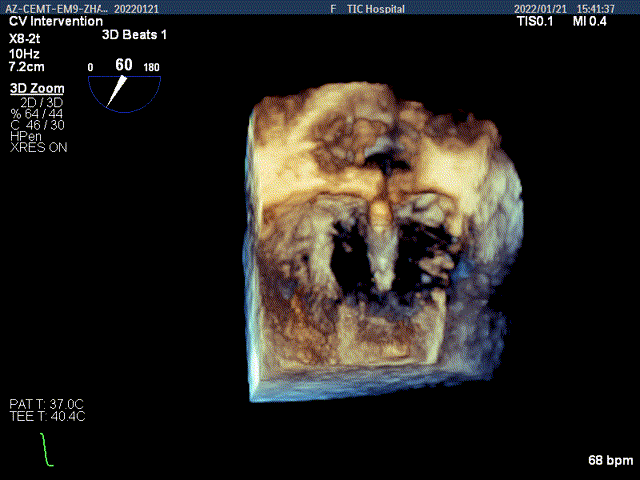The width and height of the screenshot is (640, 480).
Task: Click the TEE T: 40.4C temperature readout
Action: (x=48, y=416)
